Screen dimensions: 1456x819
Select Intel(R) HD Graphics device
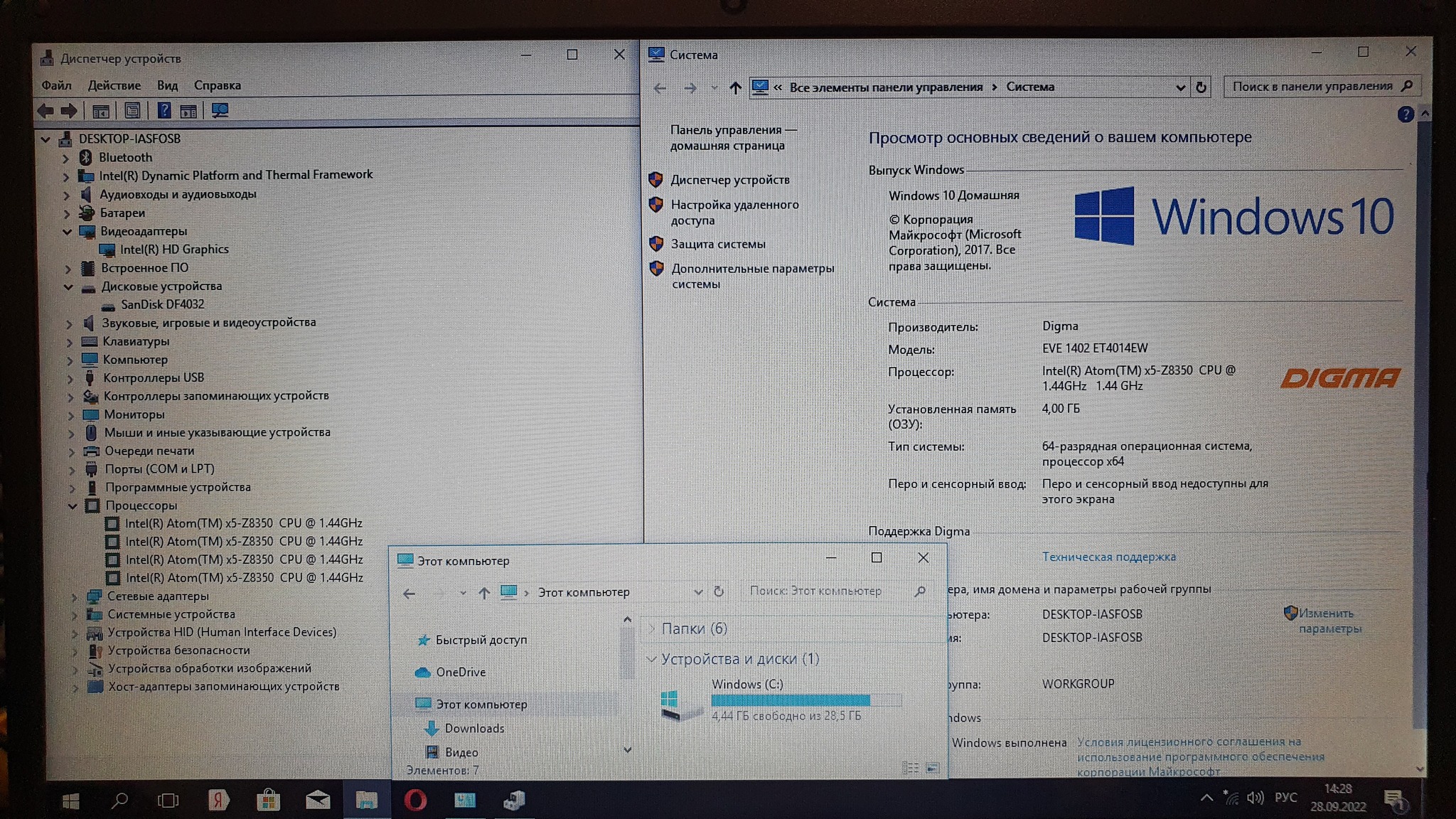point(174,250)
